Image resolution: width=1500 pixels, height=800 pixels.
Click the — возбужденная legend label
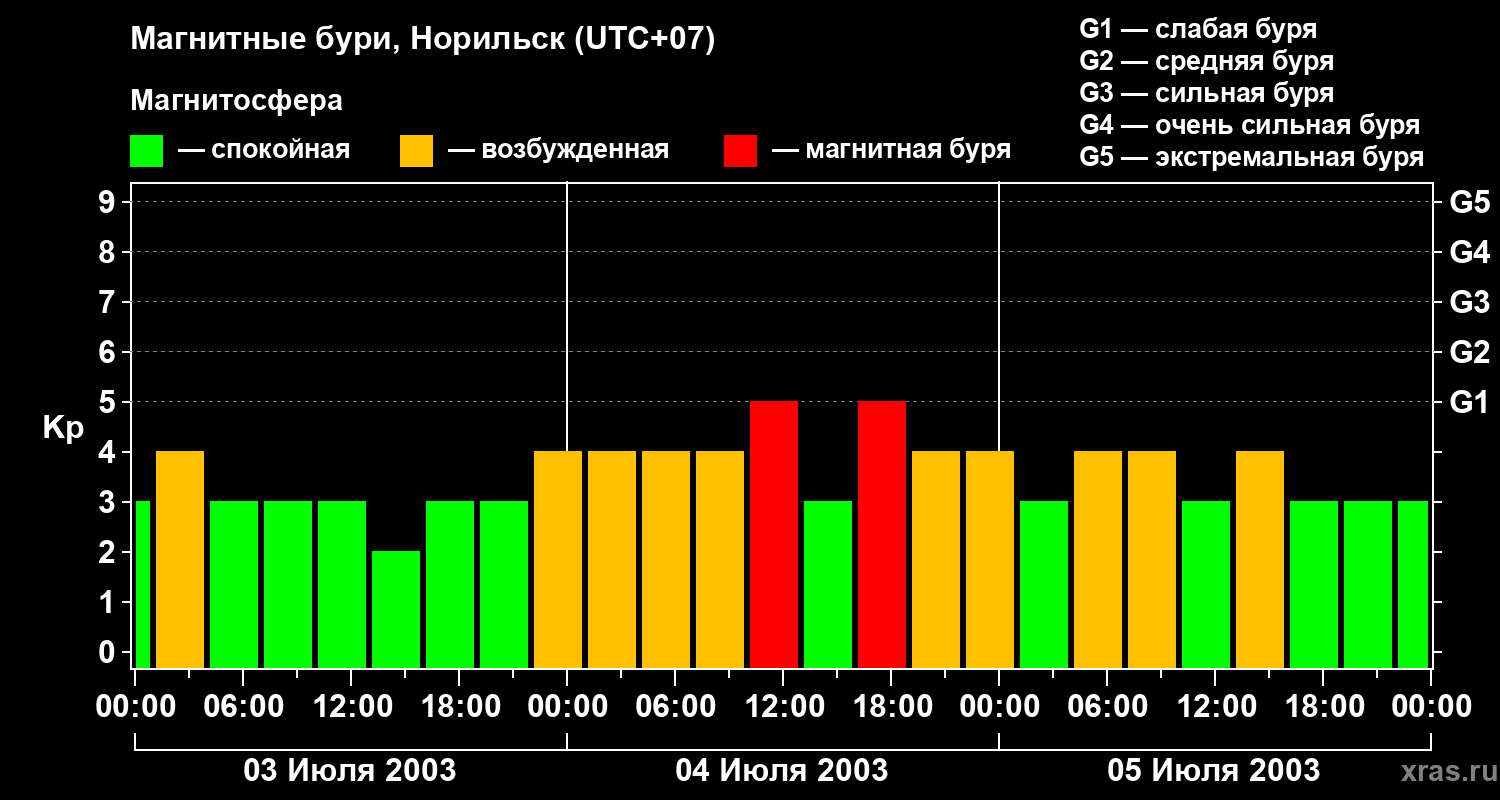558,150
